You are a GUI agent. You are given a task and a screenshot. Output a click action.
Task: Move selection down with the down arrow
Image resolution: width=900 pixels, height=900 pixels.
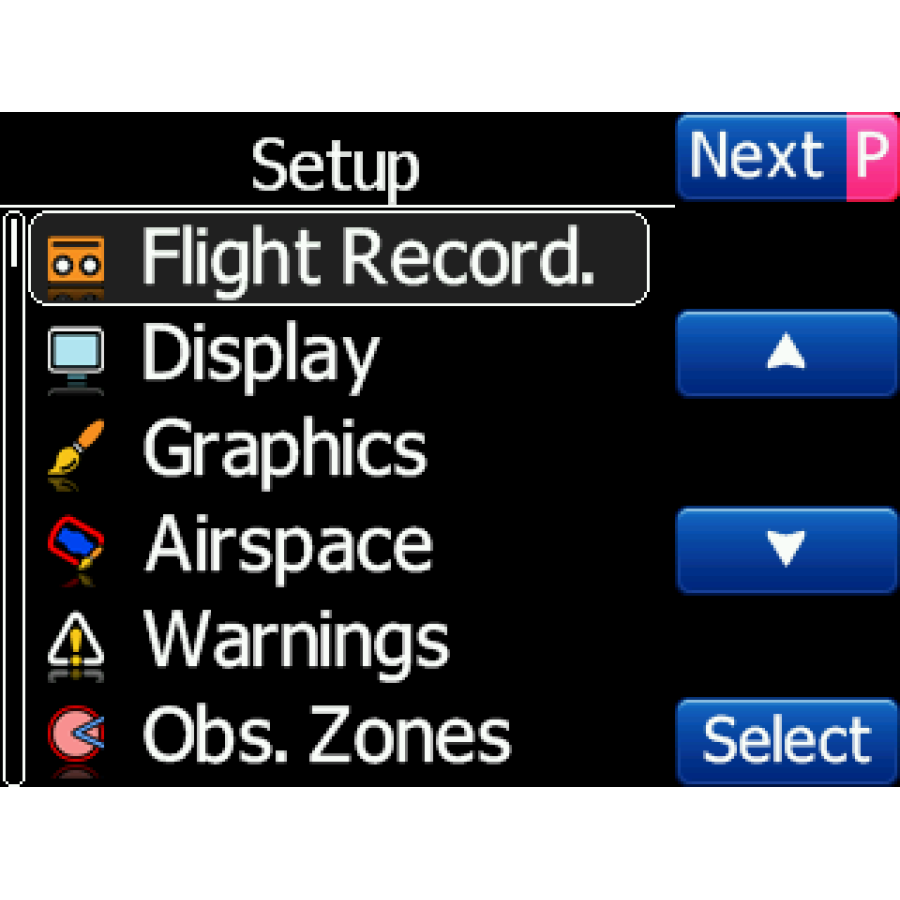pos(787,550)
